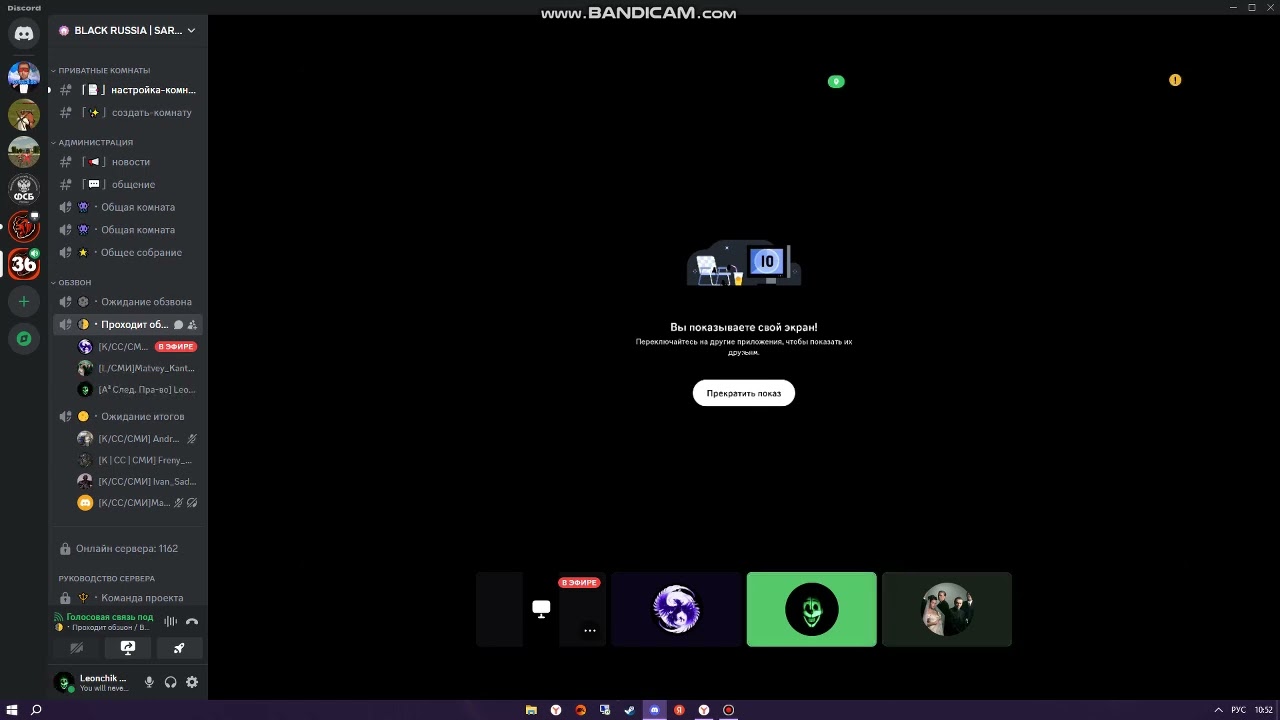Viewport: 1280px width, 720px height.
Task: Open настройка-комнаты text channel
Action: pos(128,90)
